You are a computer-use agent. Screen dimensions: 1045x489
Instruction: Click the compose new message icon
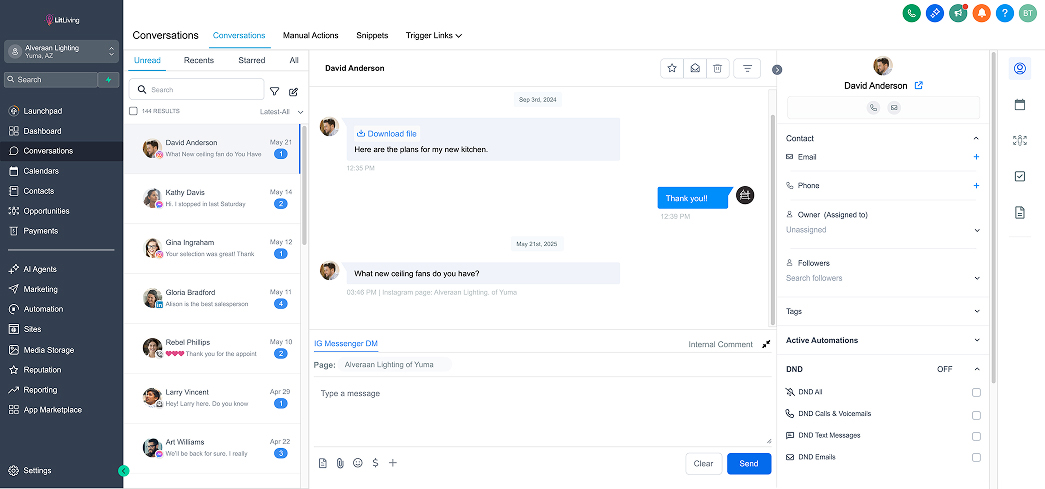point(293,90)
